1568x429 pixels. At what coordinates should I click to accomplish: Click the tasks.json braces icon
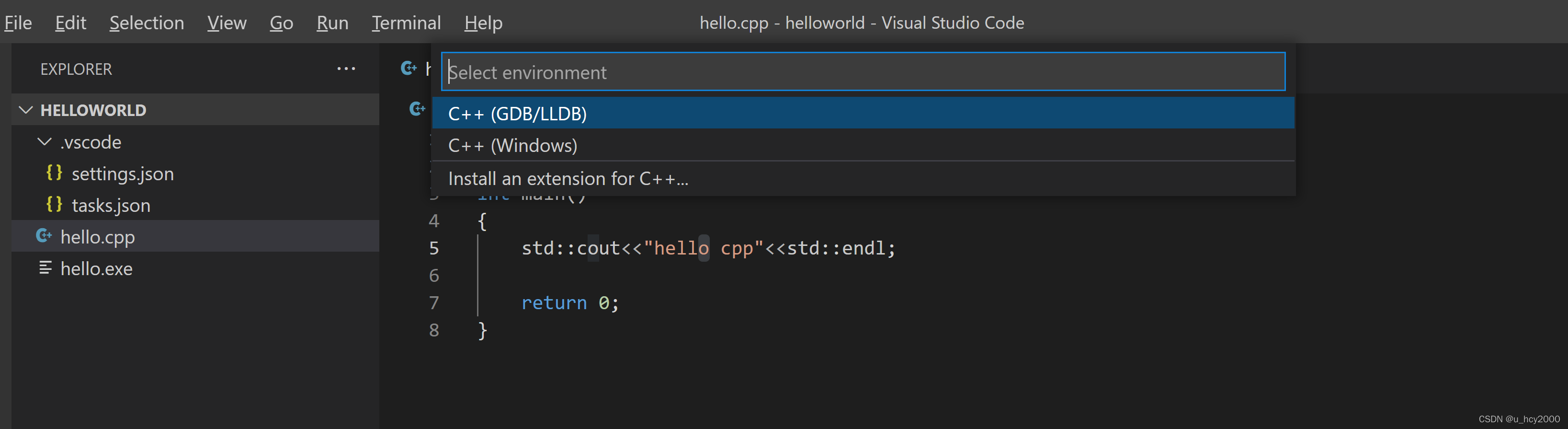(54, 205)
